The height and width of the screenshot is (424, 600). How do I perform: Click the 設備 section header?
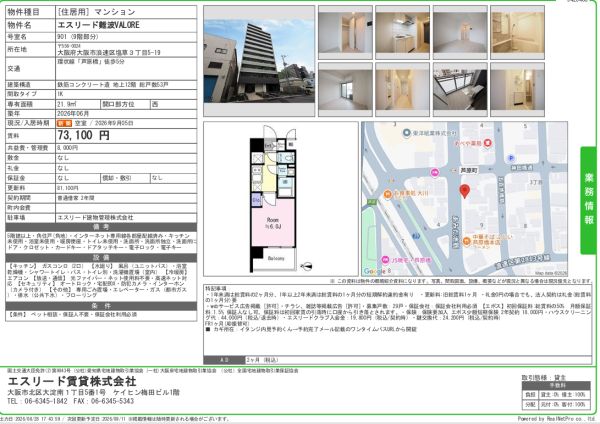(101, 258)
